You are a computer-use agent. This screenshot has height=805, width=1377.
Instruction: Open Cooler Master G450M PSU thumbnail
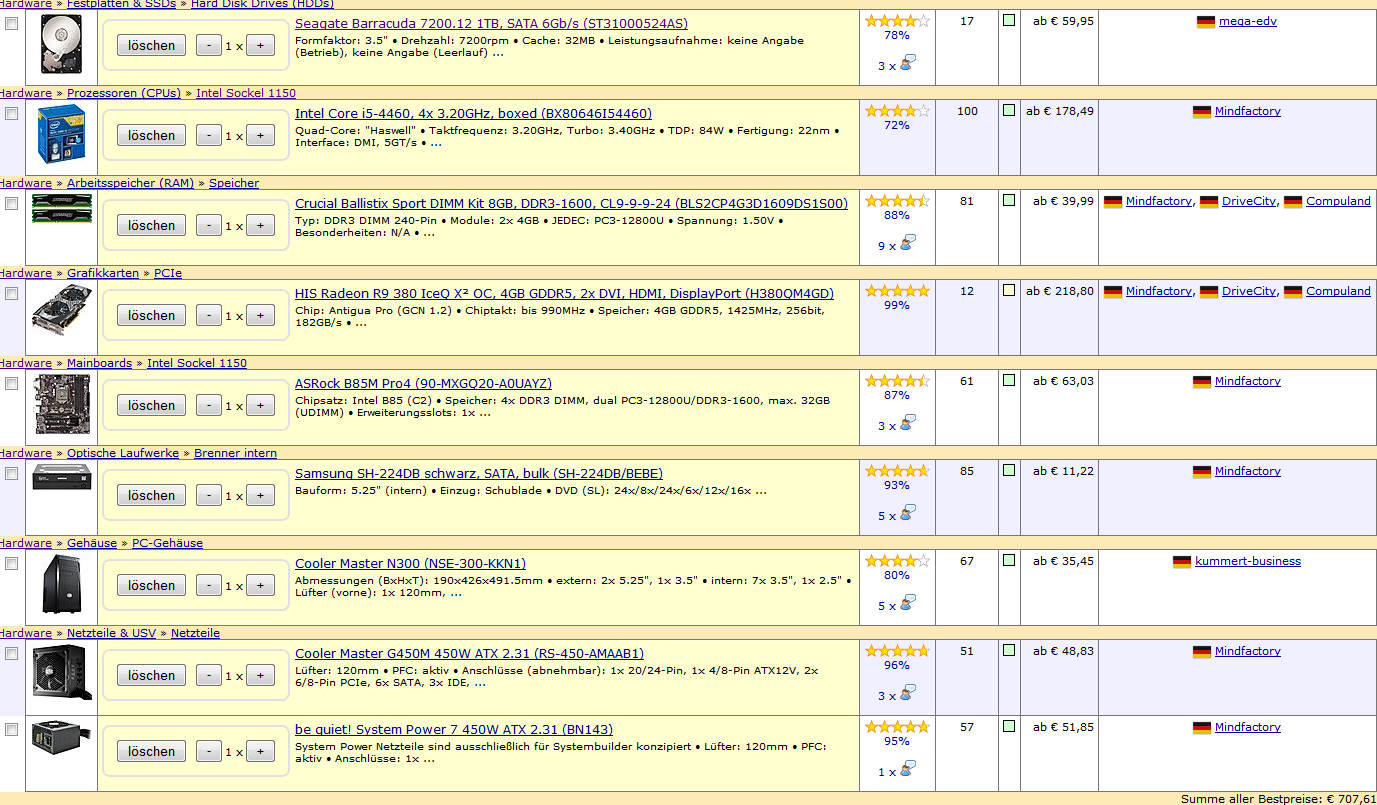62,672
